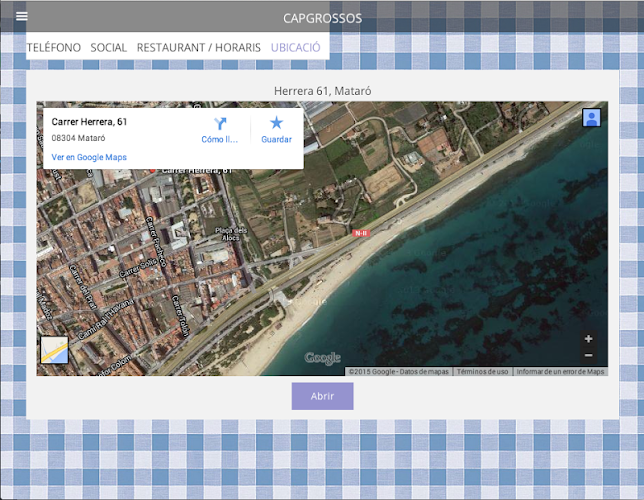Select the UBICACIÓ tab
644x500 pixels.
point(295,47)
